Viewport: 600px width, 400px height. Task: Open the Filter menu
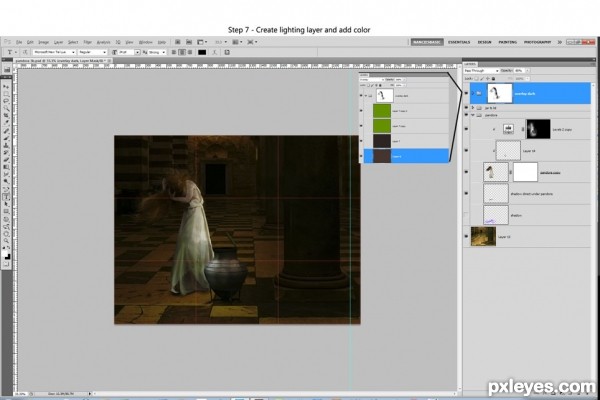(x=88, y=42)
